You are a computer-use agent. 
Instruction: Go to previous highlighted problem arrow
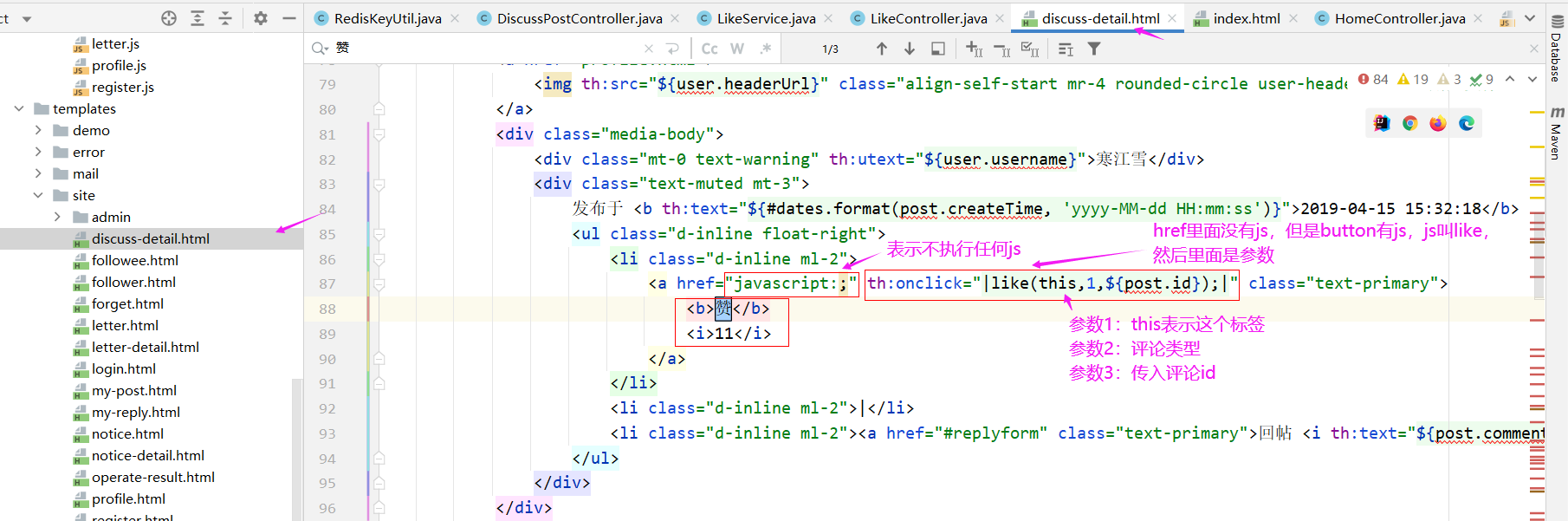pyautogui.click(x=1510, y=79)
